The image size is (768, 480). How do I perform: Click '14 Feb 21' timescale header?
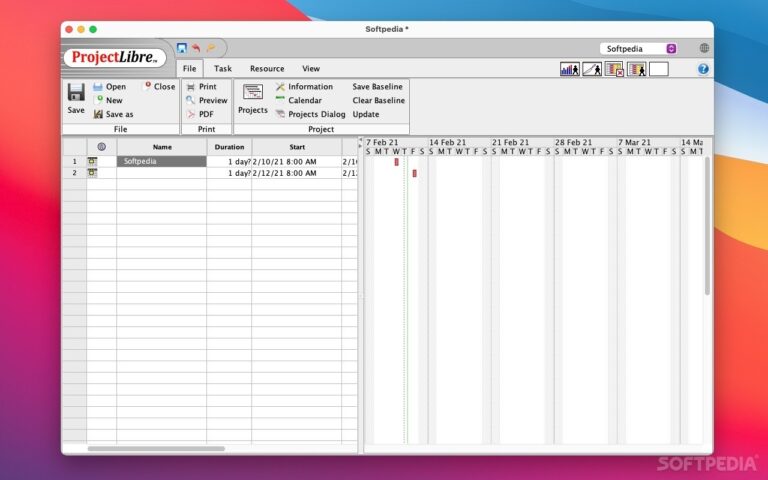(448, 142)
